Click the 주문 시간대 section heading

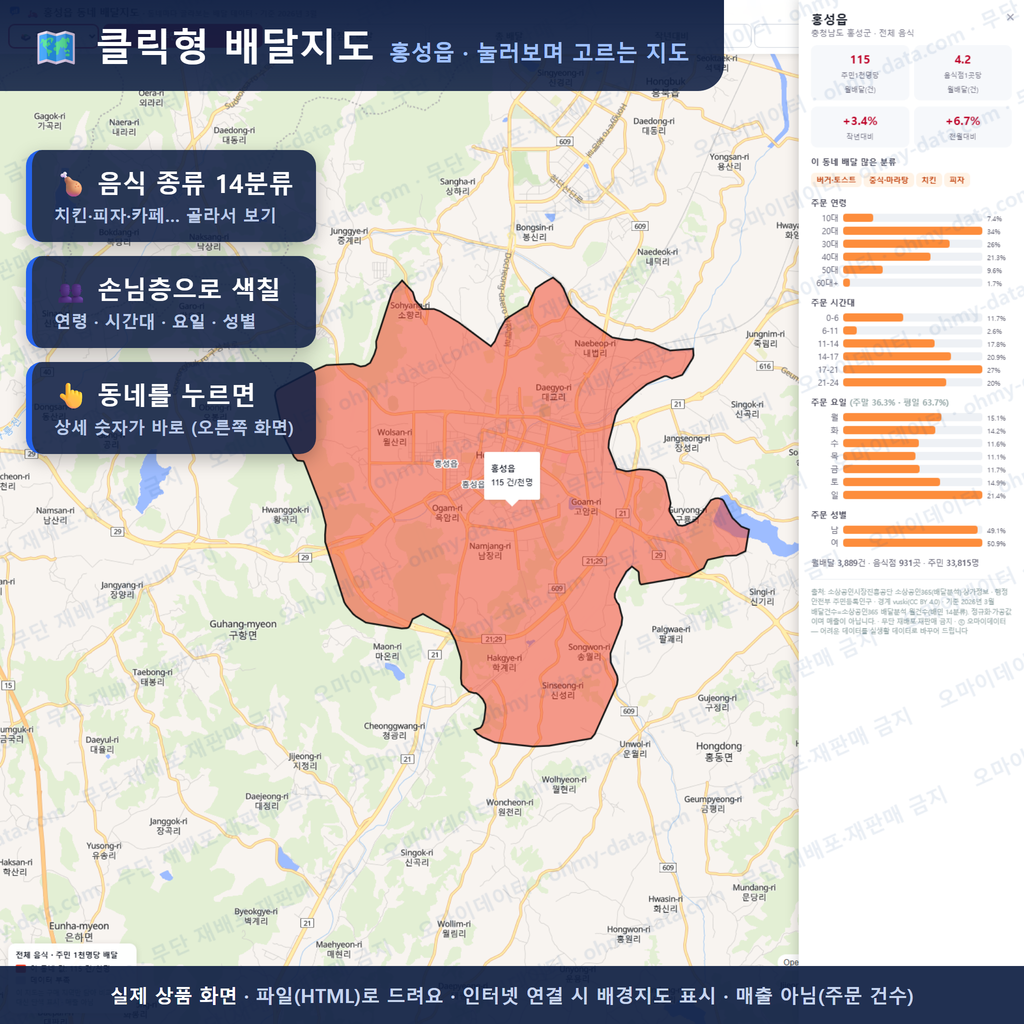pos(833,302)
